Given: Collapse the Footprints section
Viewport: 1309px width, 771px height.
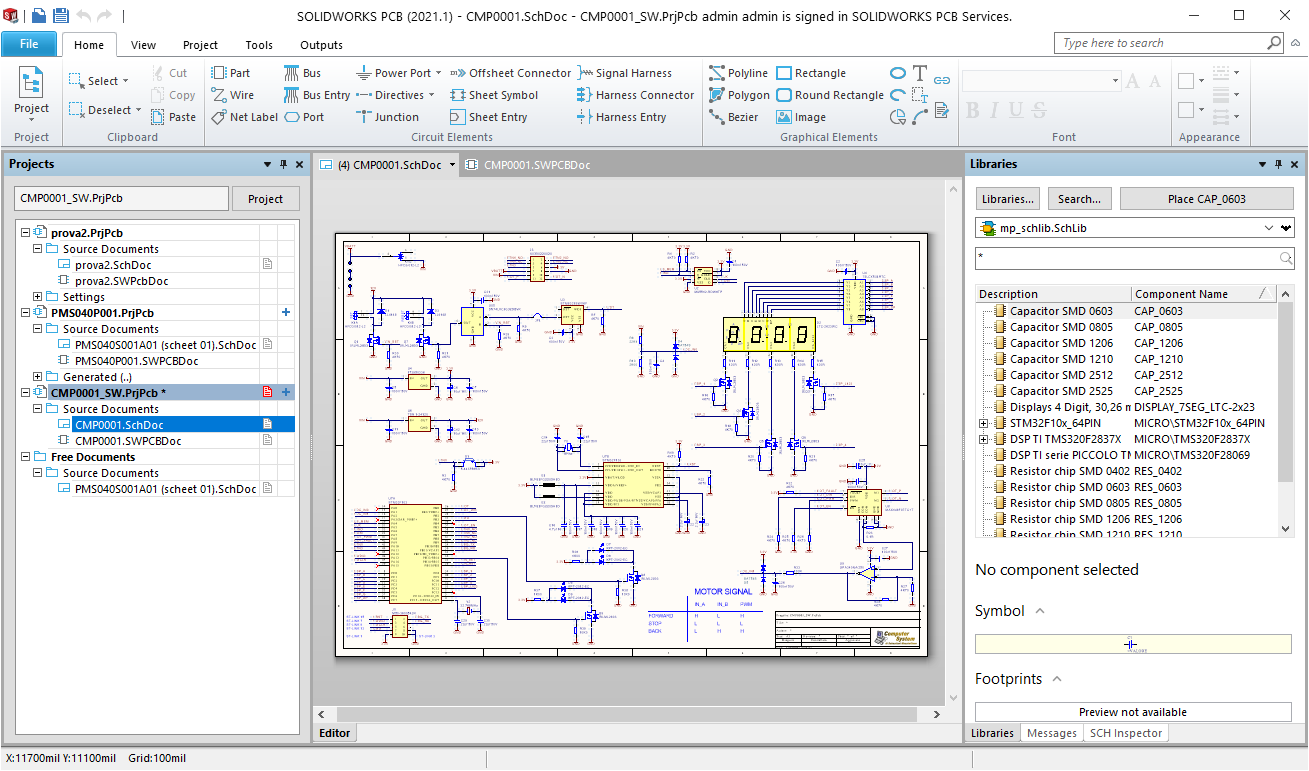Looking at the screenshot, I should click(x=1057, y=679).
